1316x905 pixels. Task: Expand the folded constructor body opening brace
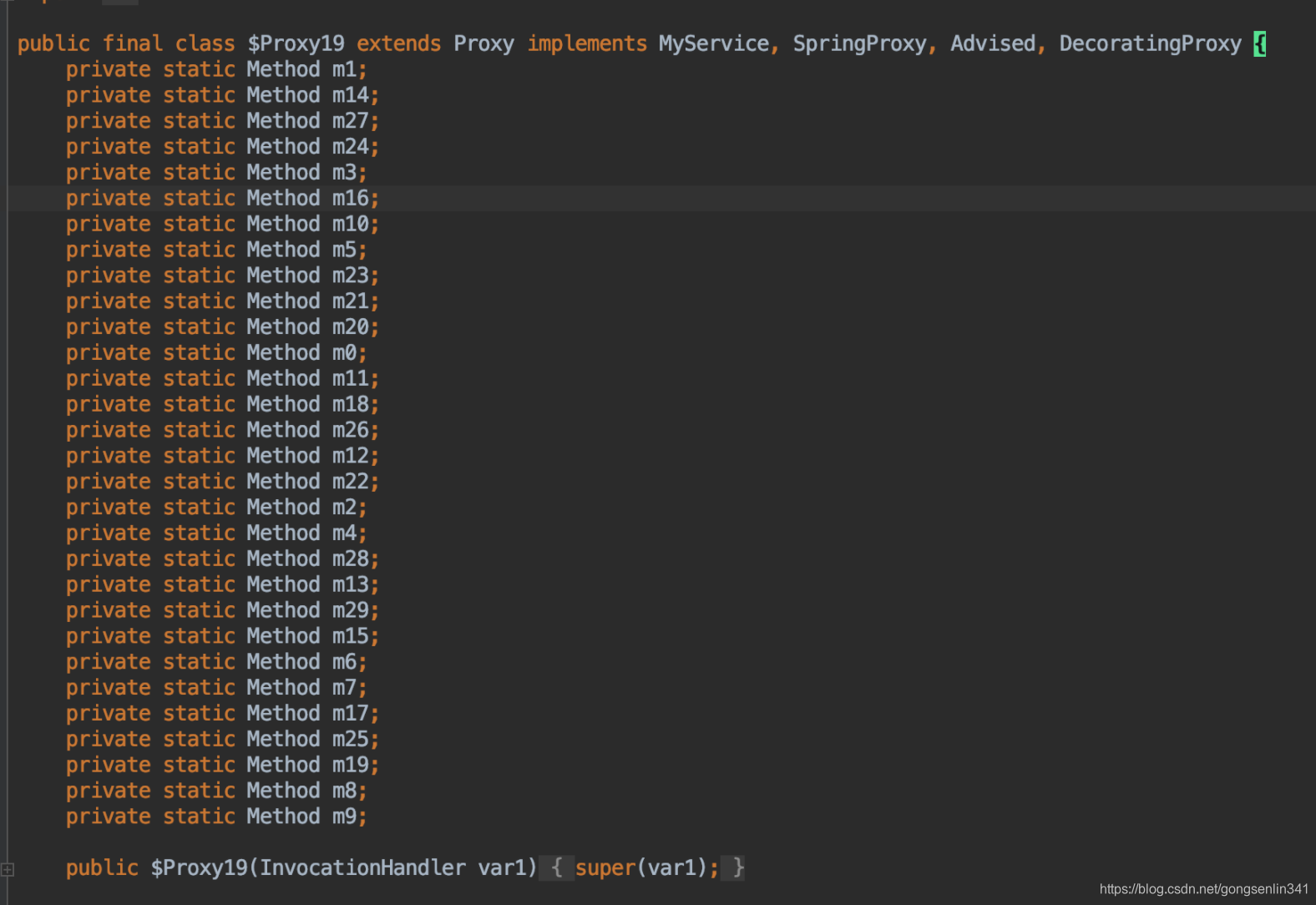[x=557, y=868]
